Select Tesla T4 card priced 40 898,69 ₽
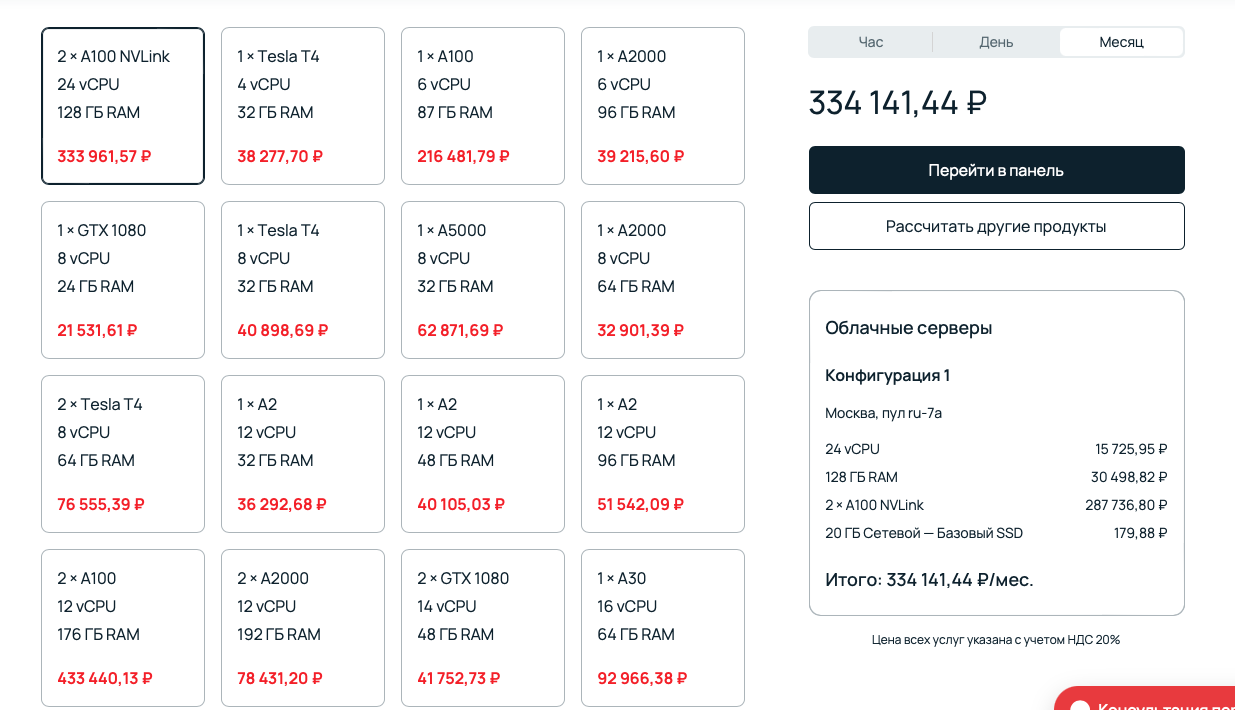The height and width of the screenshot is (710, 1235). click(303, 280)
